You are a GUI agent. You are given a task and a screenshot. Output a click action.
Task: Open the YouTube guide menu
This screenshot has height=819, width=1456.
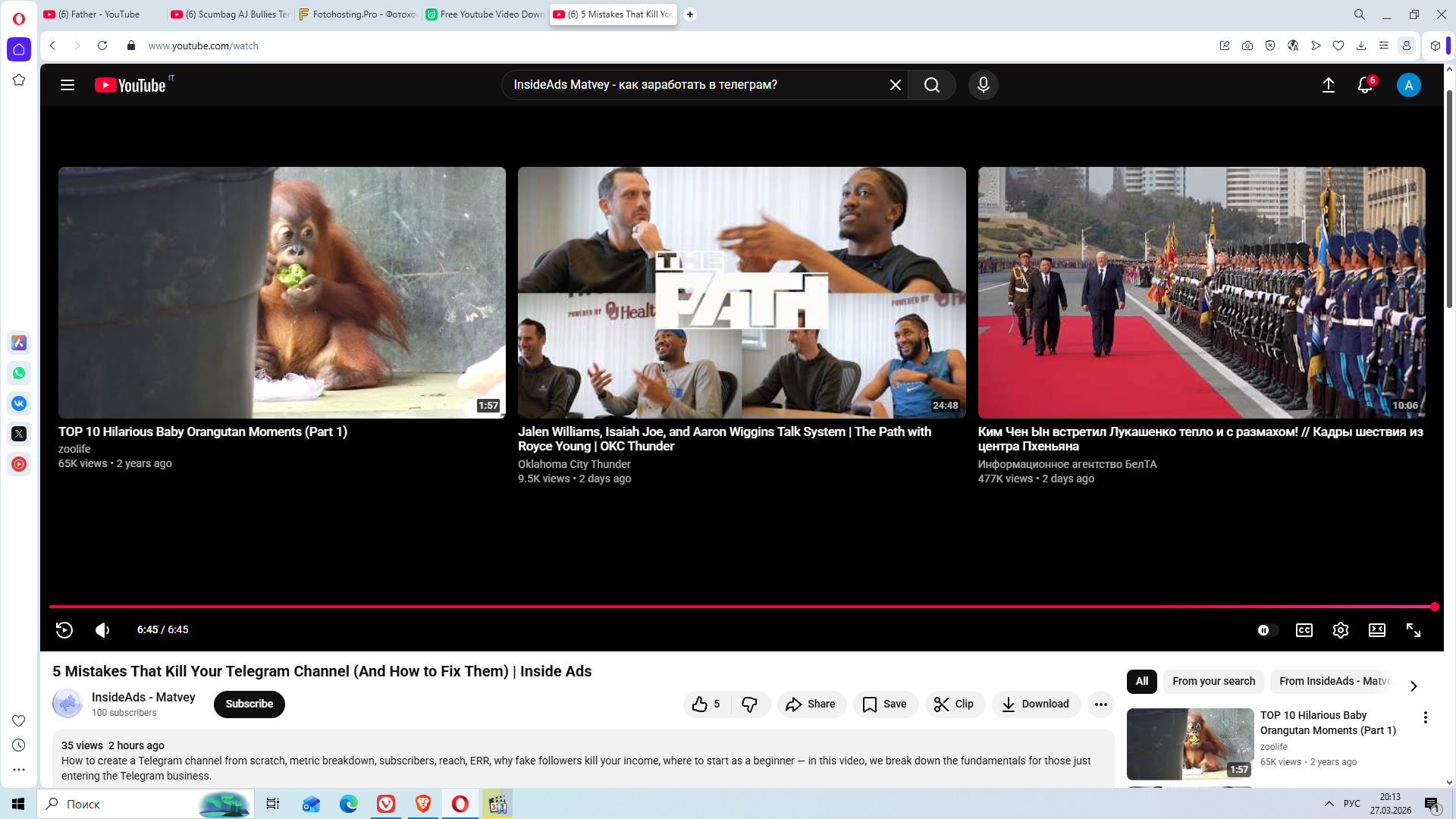tap(67, 85)
